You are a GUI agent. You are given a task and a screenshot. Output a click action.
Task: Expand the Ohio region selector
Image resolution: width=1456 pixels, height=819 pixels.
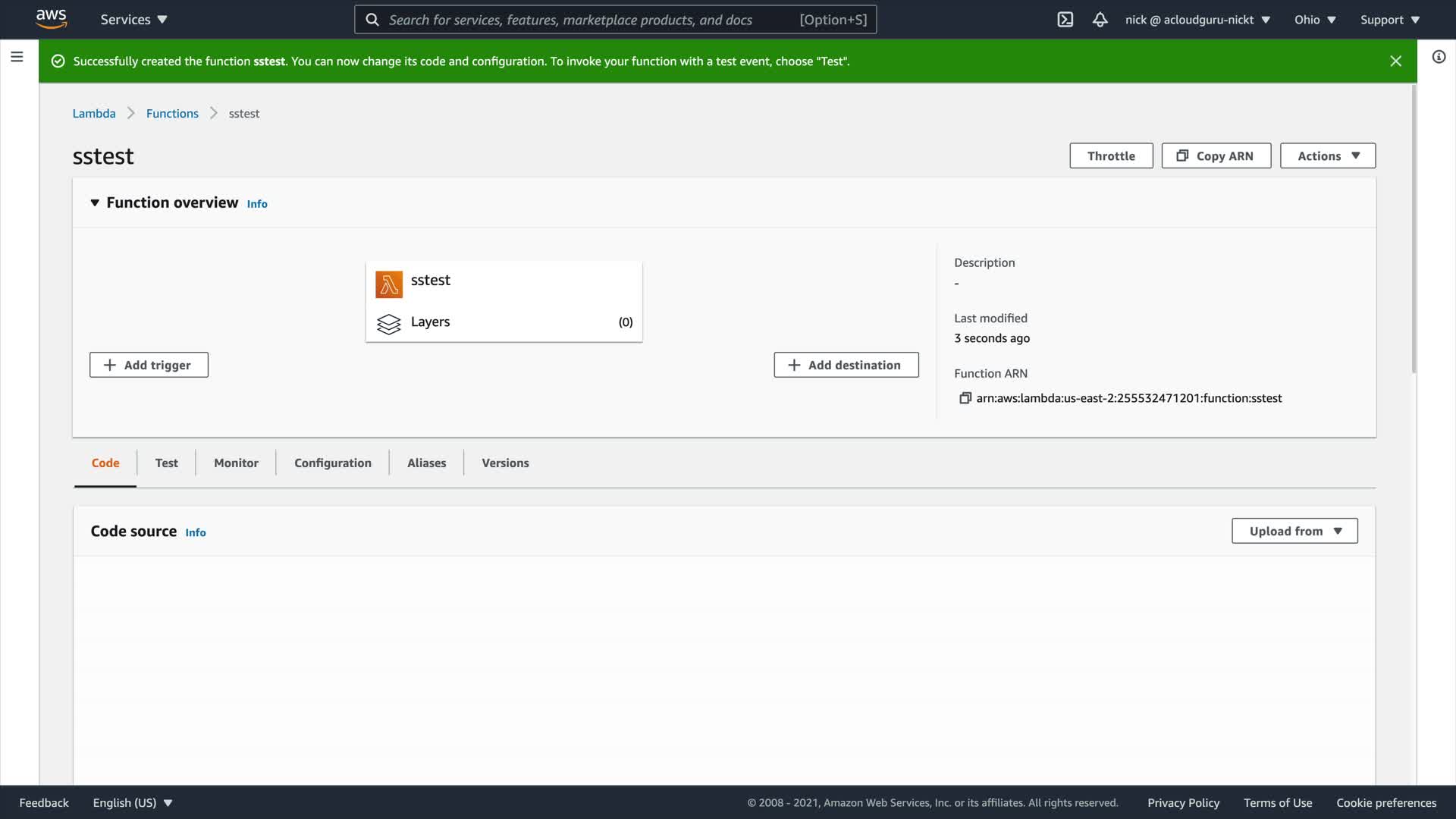click(x=1314, y=20)
